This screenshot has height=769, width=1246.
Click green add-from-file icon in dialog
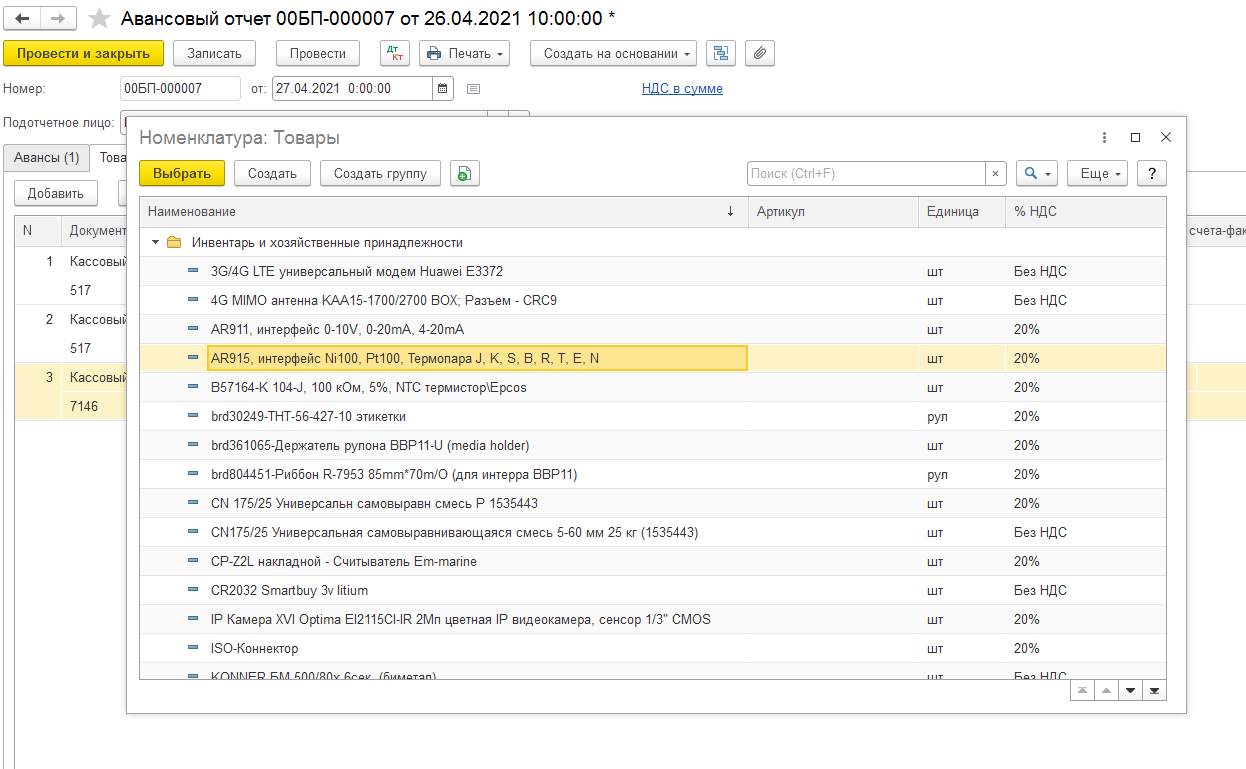tap(464, 174)
